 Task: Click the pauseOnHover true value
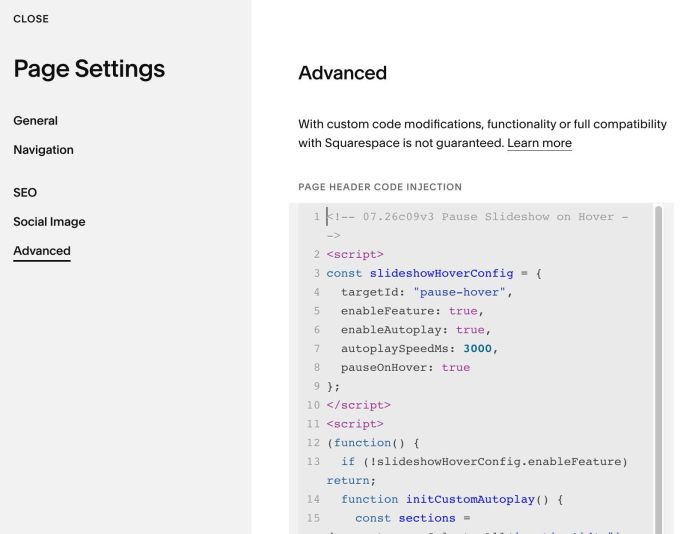456,367
